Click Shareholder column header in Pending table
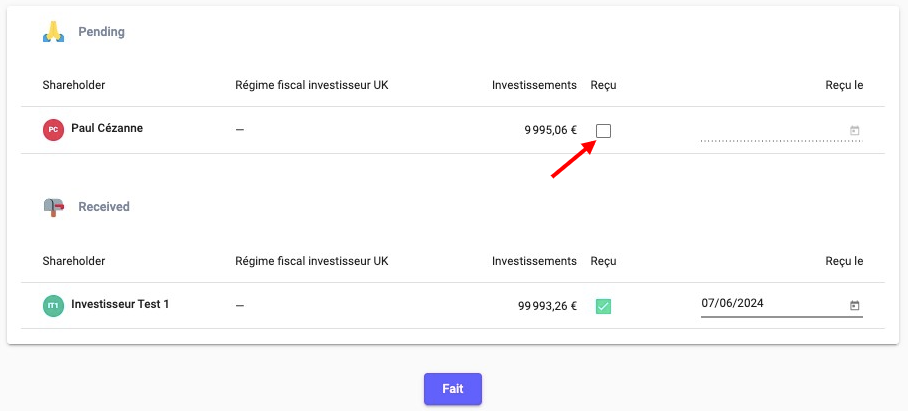Image resolution: width=908 pixels, height=411 pixels. pyautogui.click(x=74, y=85)
